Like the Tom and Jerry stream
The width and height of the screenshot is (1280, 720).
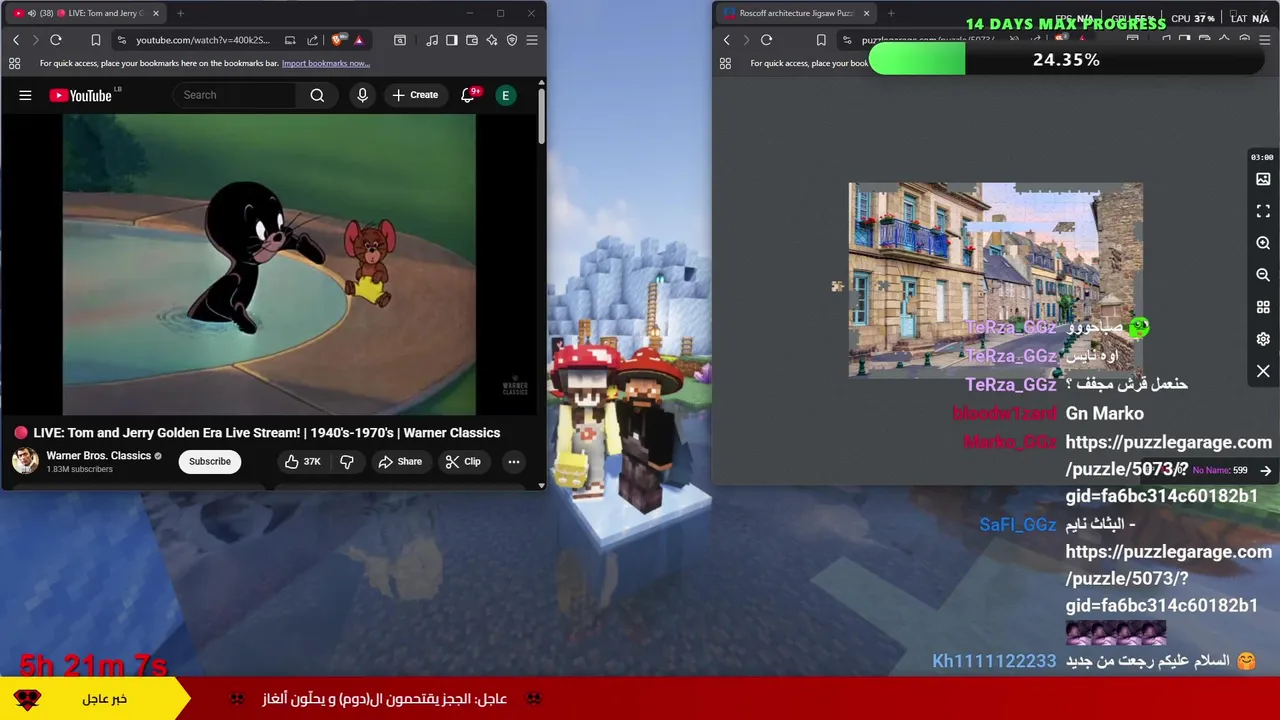pyautogui.click(x=303, y=461)
